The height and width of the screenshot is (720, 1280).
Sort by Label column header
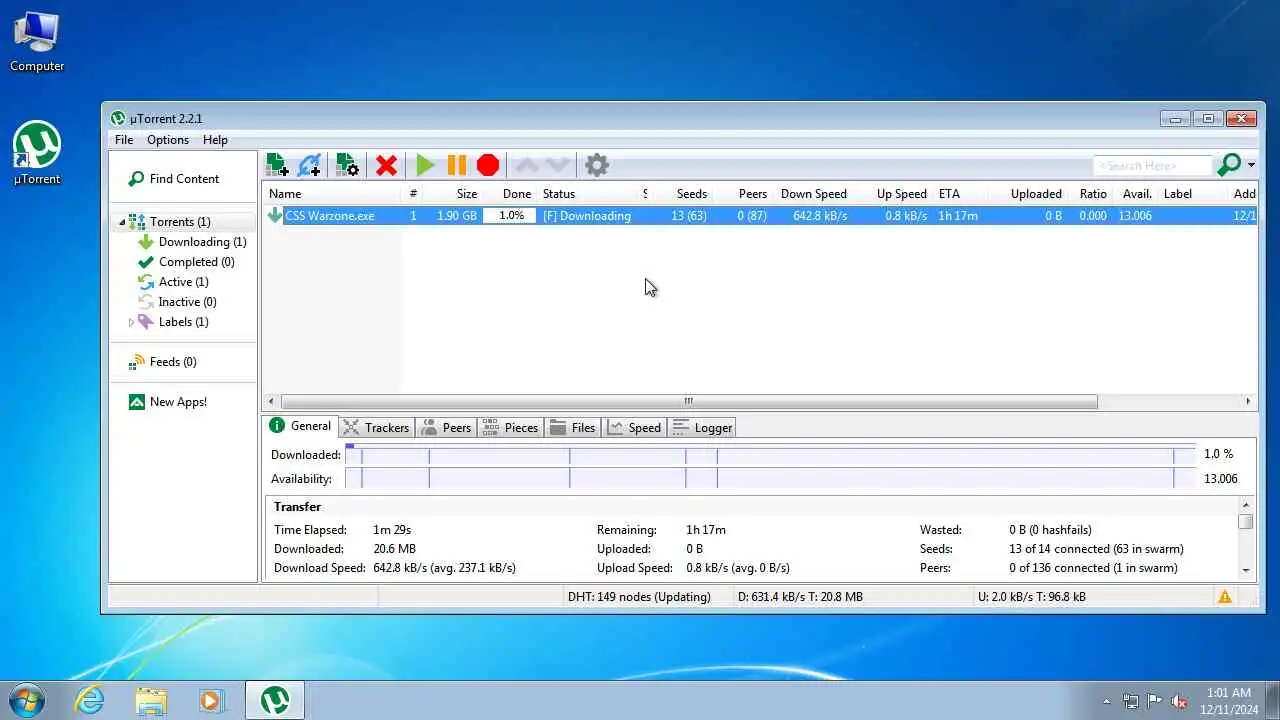tap(1193, 194)
